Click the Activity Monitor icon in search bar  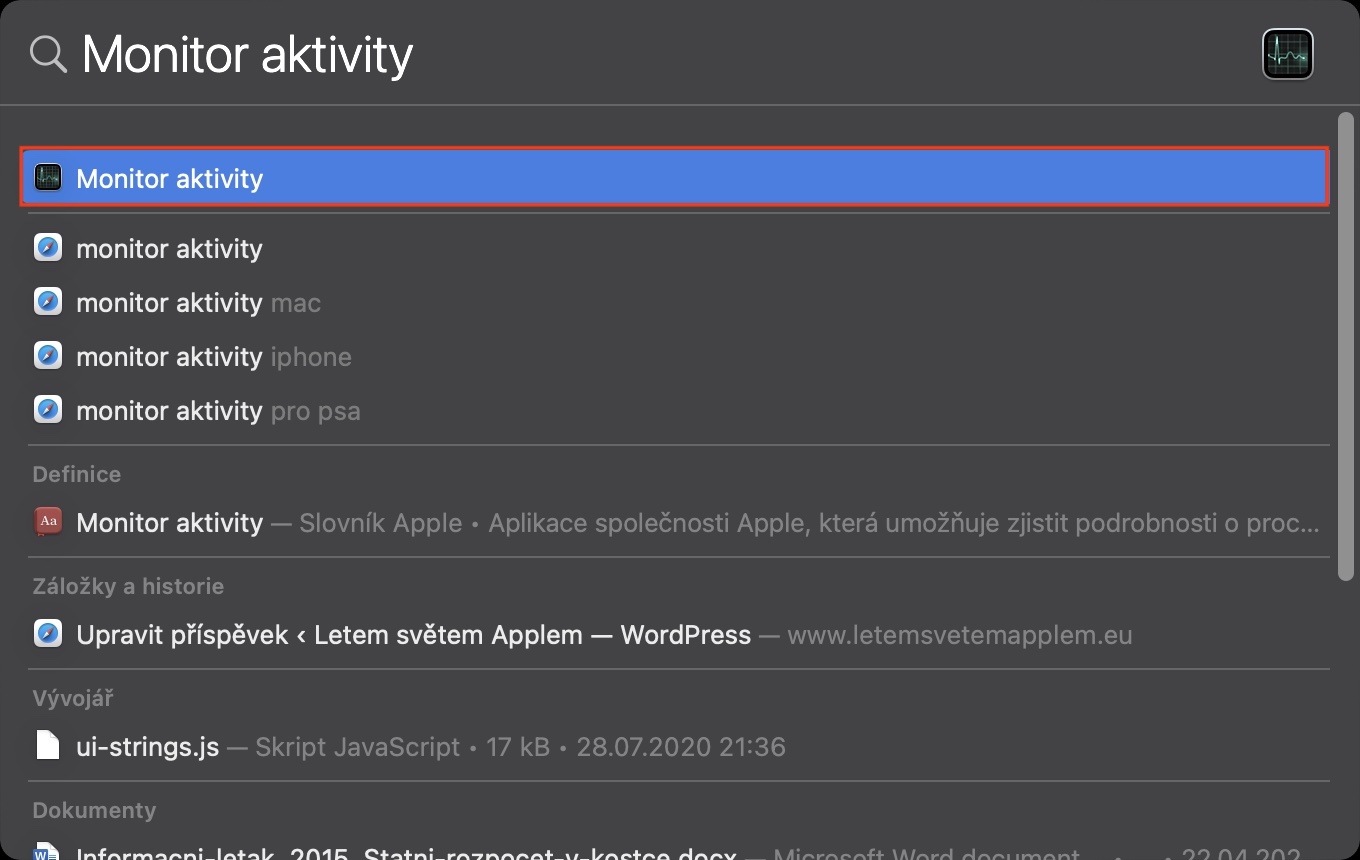[x=1287, y=54]
